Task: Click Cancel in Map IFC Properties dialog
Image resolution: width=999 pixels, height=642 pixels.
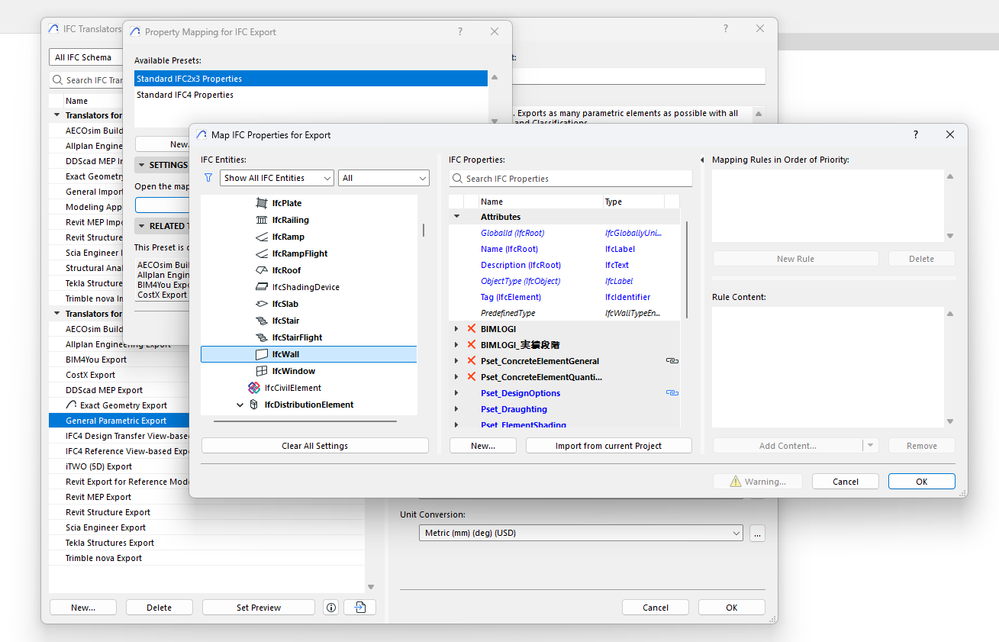Action: point(845,482)
